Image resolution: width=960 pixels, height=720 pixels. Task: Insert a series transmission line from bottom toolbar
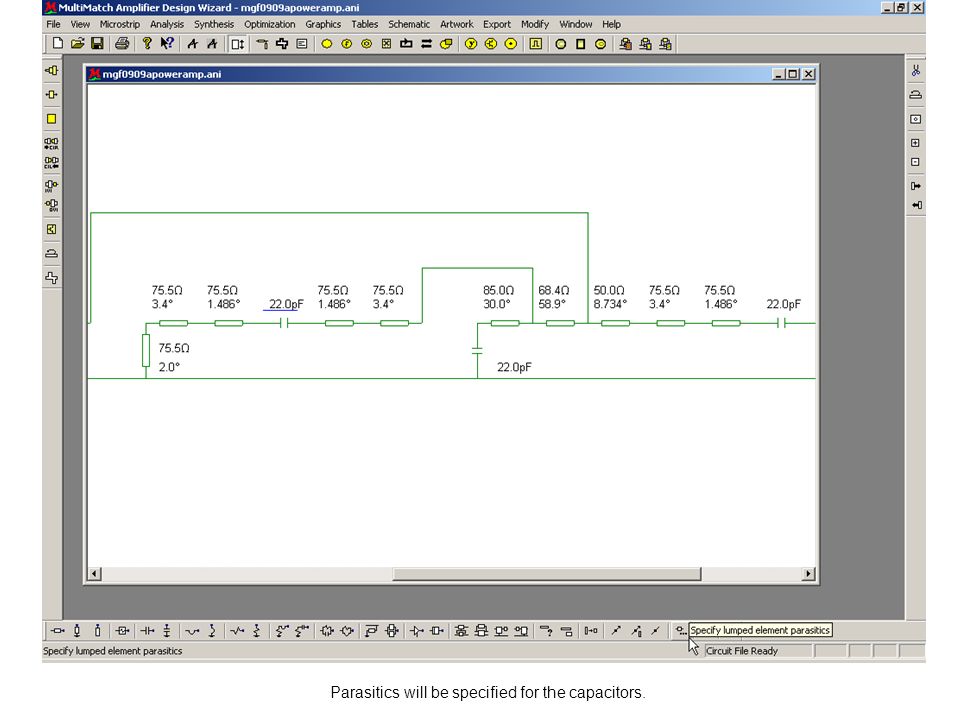pyautogui.click(x=58, y=631)
